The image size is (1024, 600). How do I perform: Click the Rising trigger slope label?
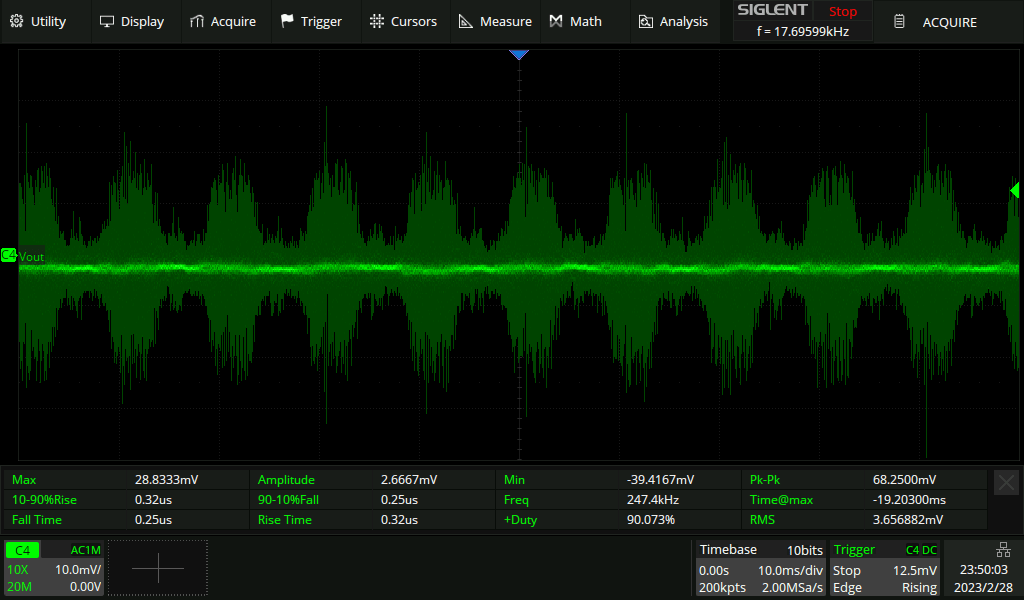tap(920, 588)
